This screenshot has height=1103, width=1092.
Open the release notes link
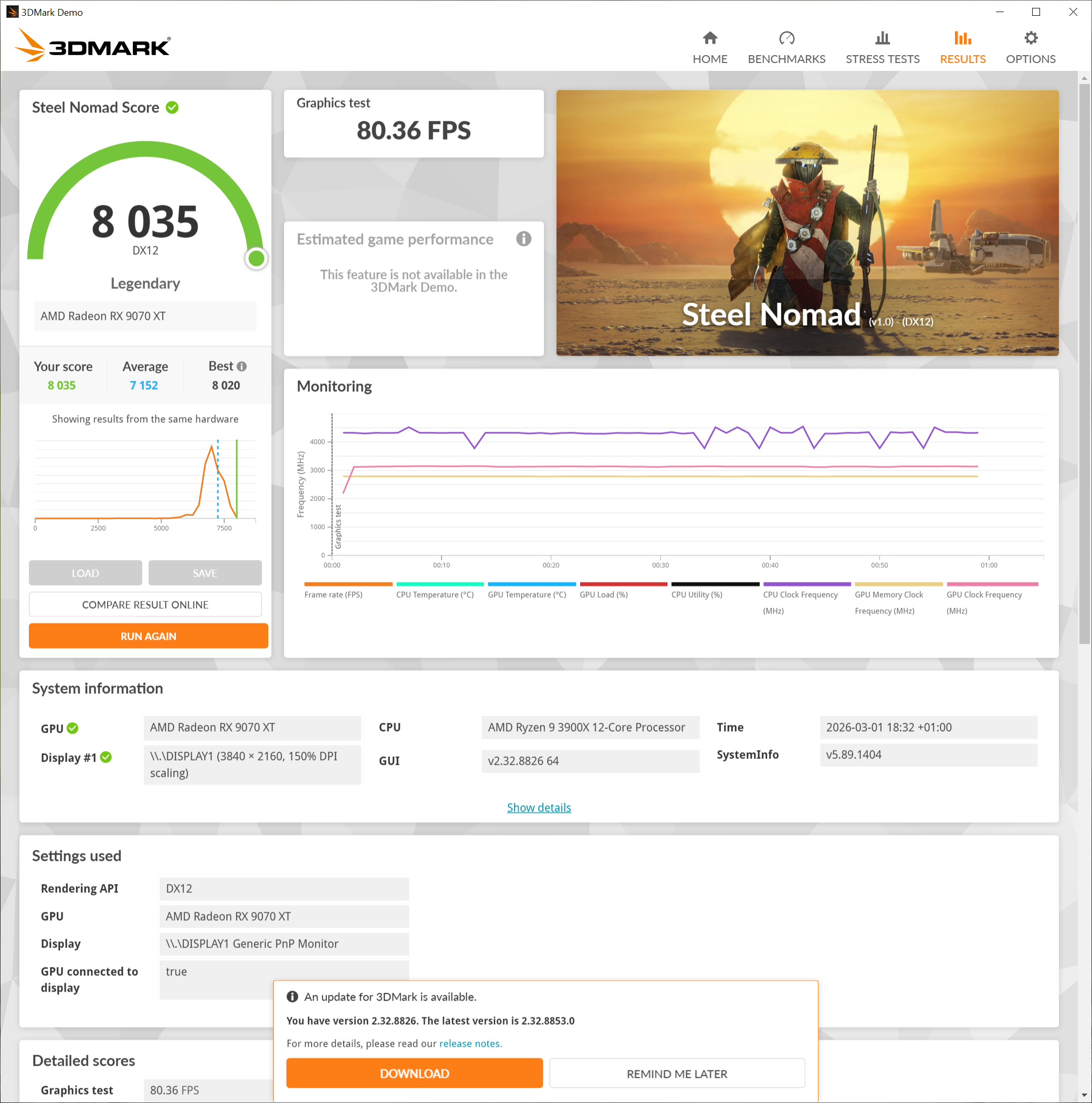[x=470, y=1043]
